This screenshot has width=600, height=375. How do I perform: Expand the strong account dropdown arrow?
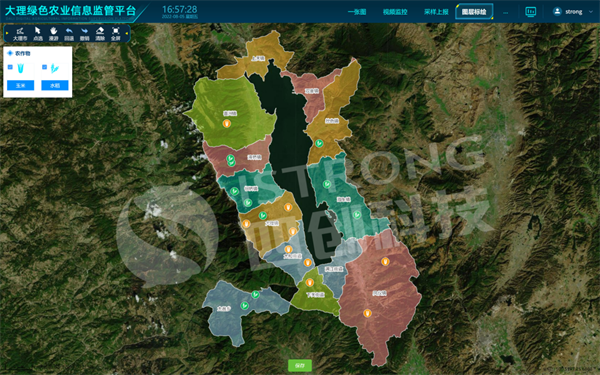coord(590,12)
